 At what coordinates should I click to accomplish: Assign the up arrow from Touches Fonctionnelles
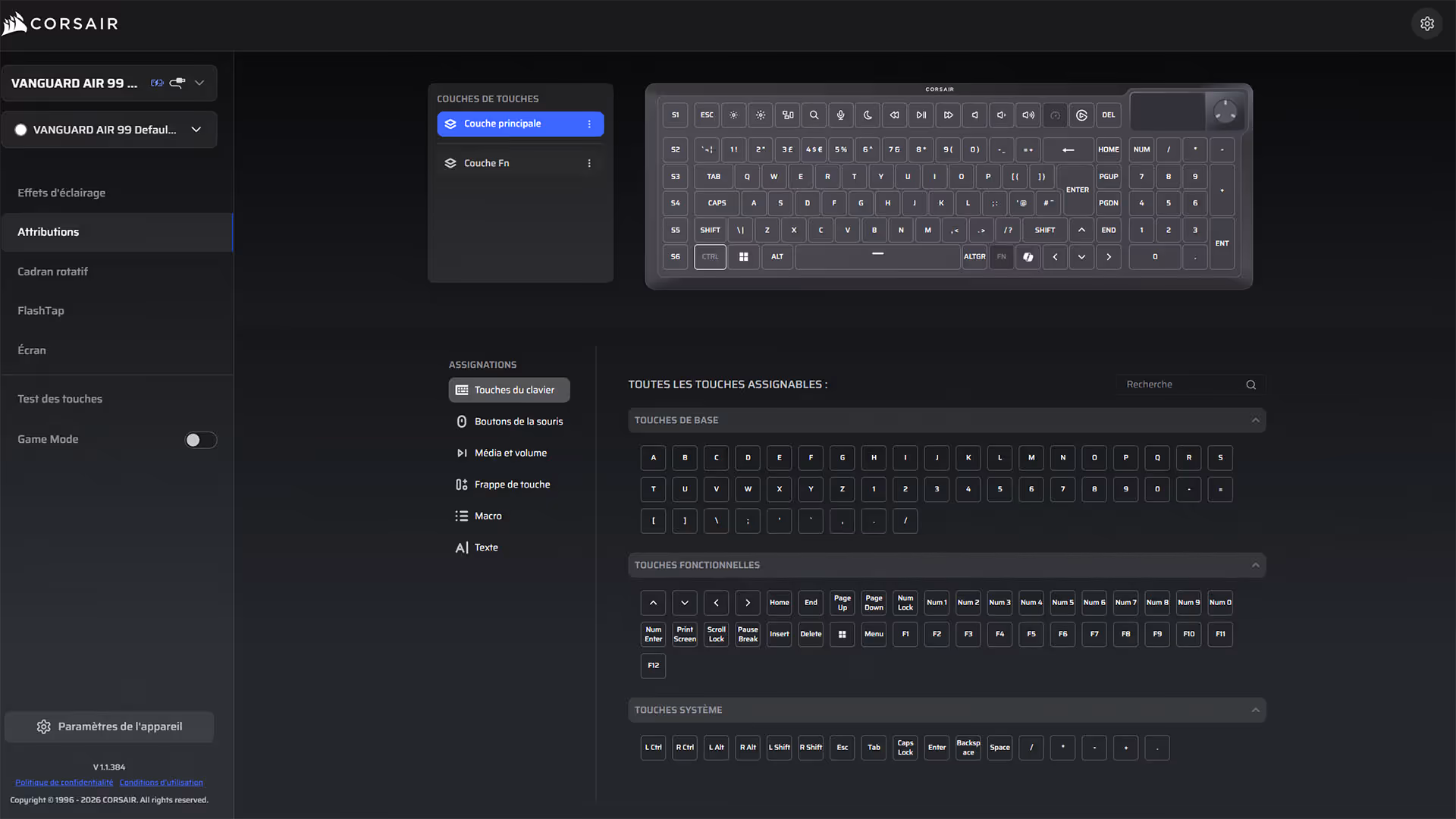[x=653, y=603]
